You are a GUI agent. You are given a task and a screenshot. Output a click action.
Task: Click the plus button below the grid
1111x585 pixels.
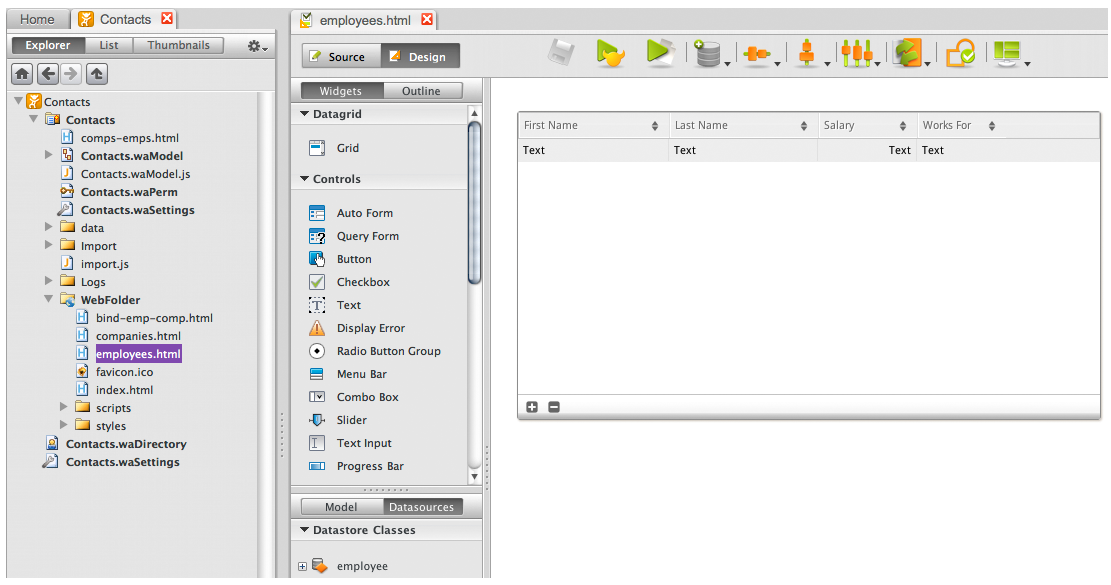[532, 407]
